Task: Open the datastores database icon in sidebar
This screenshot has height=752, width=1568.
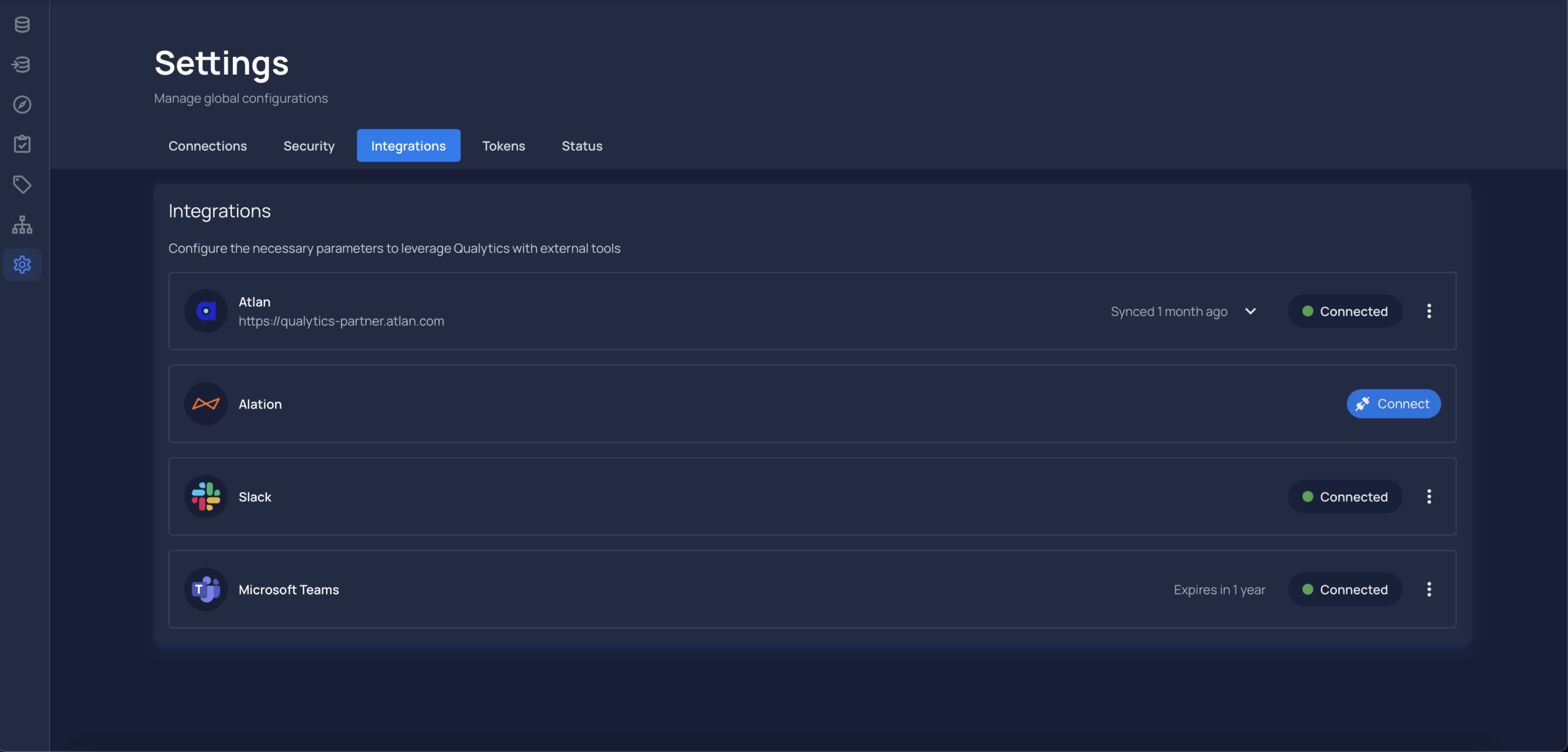Action: [x=22, y=24]
